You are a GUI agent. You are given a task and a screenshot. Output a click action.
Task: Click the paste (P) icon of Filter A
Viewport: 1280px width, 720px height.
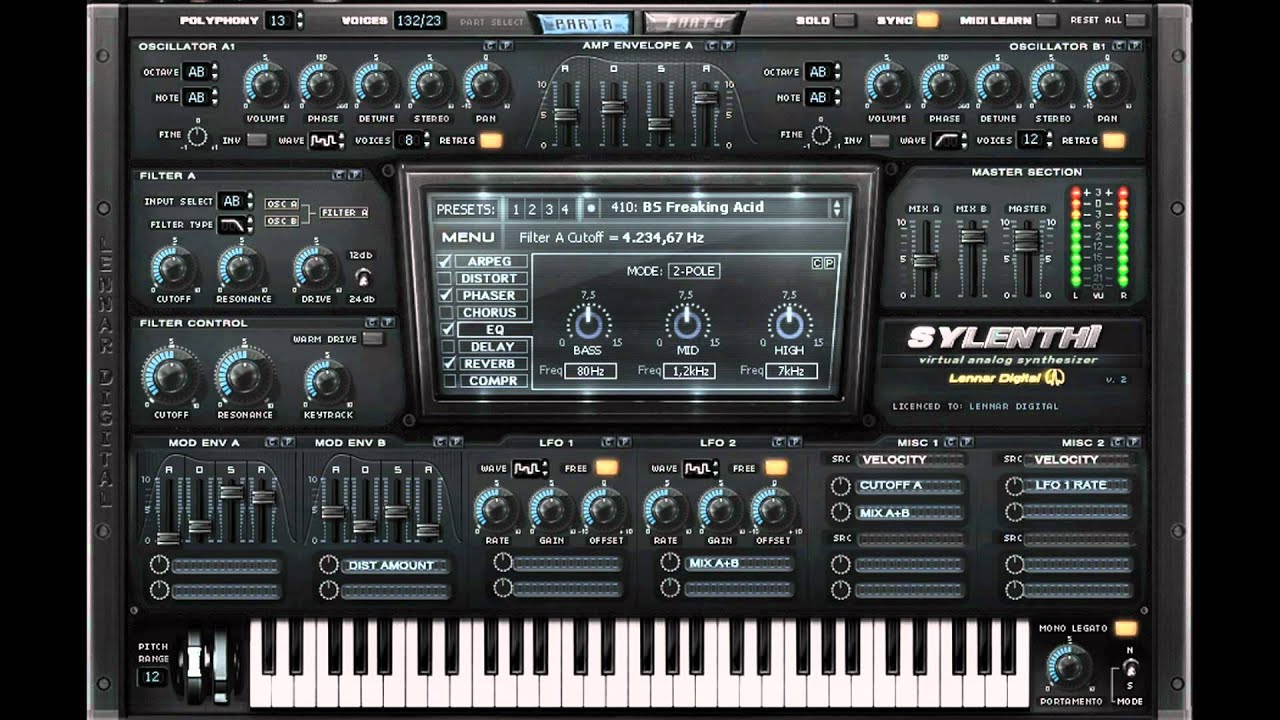(354, 175)
